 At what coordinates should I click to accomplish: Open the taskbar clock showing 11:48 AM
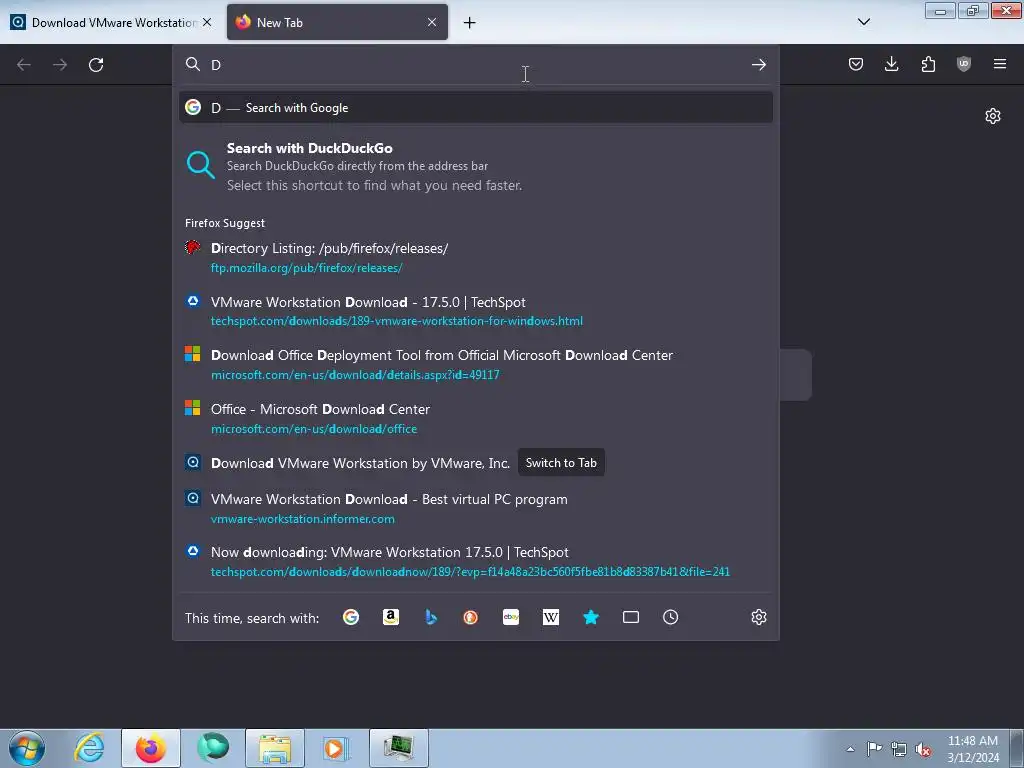click(x=973, y=749)
